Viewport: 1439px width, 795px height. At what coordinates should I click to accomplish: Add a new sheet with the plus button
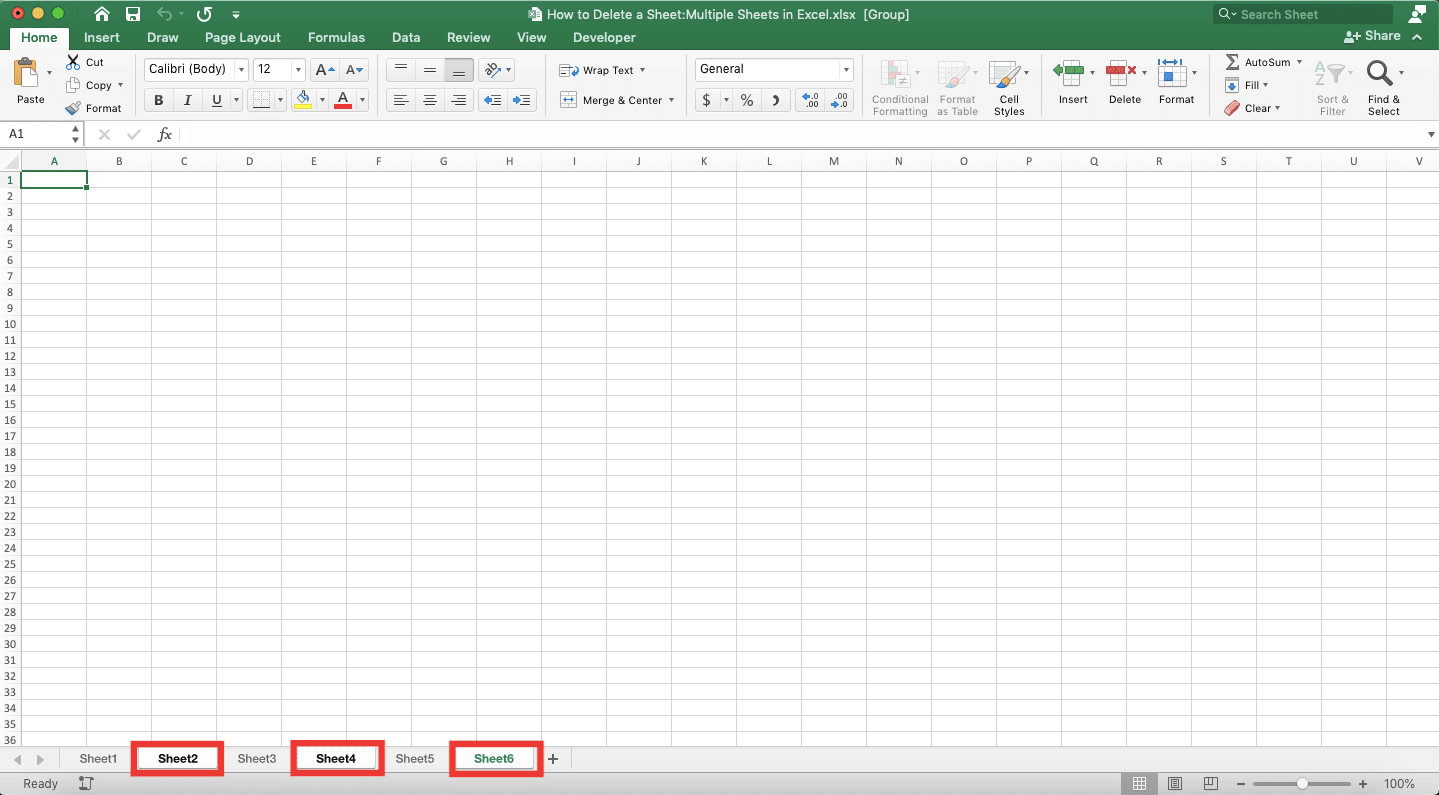[x=552, y=758]
